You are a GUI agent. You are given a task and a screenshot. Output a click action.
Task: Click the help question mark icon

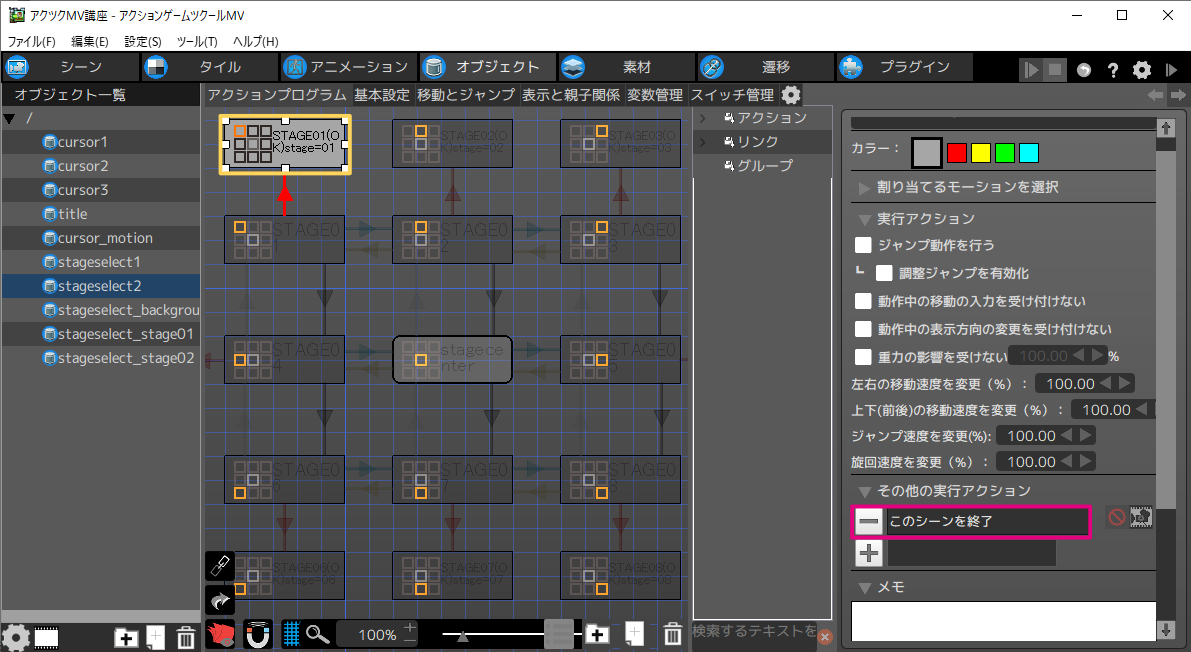pyautogui.click(x=1112, y=70)
